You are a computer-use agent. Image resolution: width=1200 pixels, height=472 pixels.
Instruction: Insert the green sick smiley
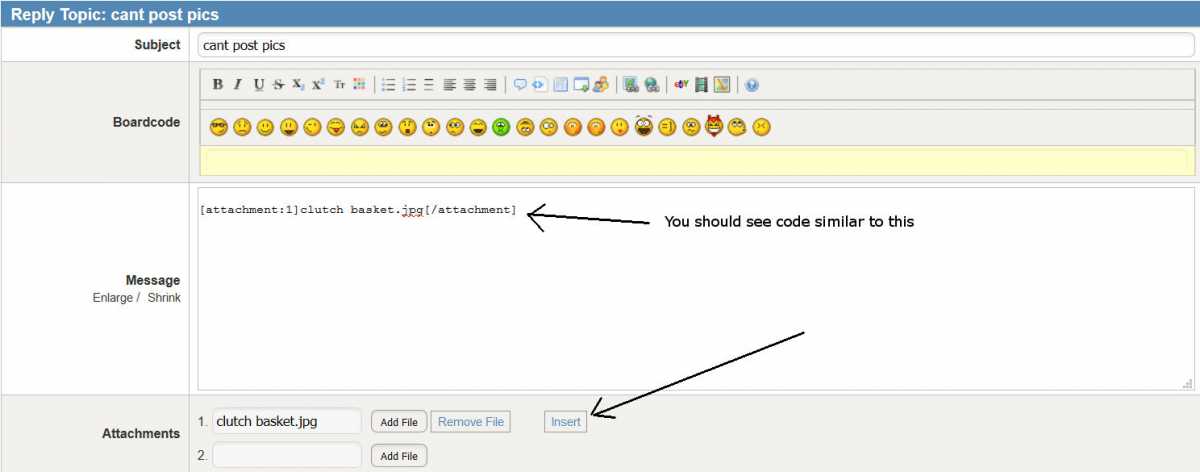pyautogui.click(x=501, y=127)
